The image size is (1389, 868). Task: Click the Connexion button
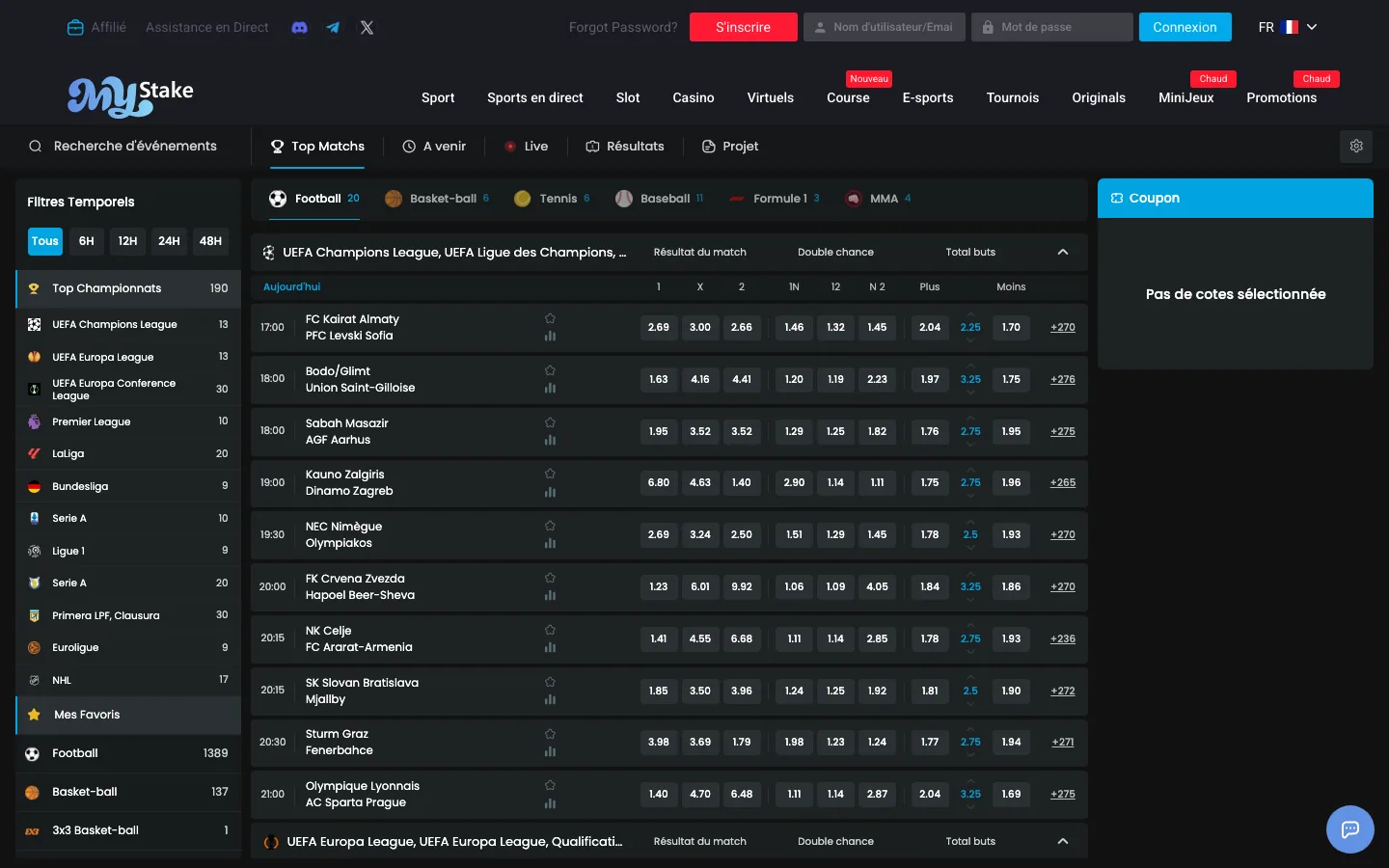pyautogui.click(x=1185, y=27)
